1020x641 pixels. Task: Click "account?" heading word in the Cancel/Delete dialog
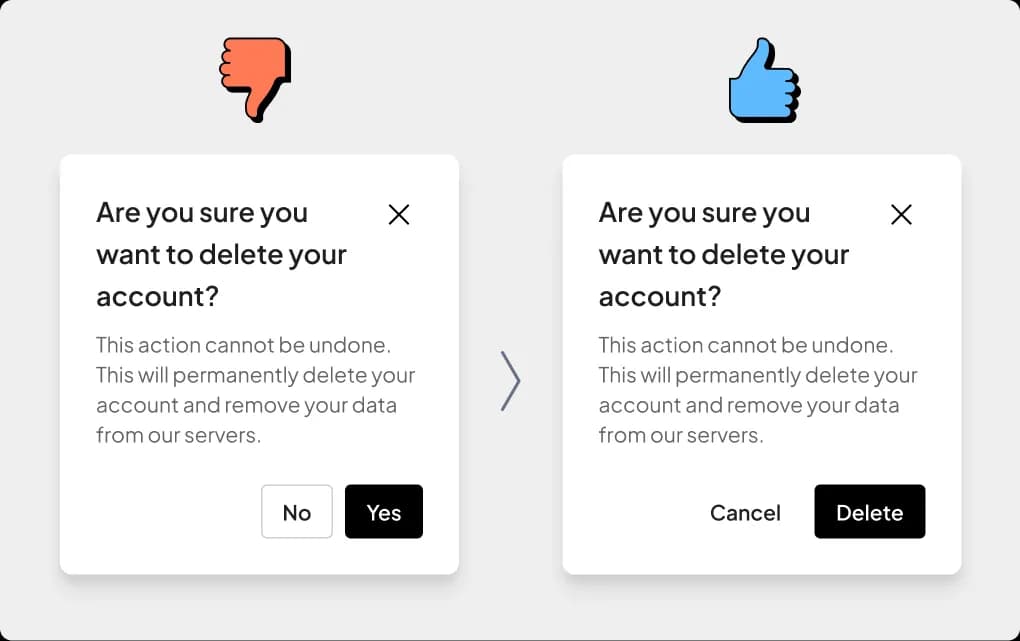click(x=660, y=297)
